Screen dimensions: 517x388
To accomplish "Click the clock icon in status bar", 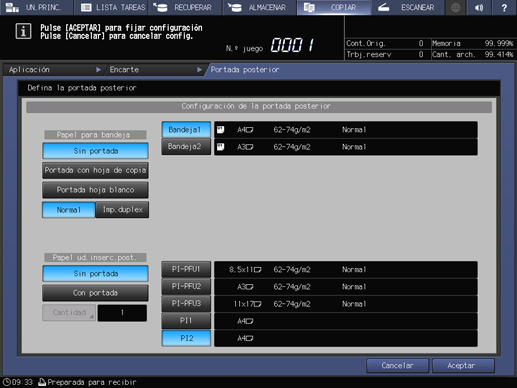I will tap(7, 382).
